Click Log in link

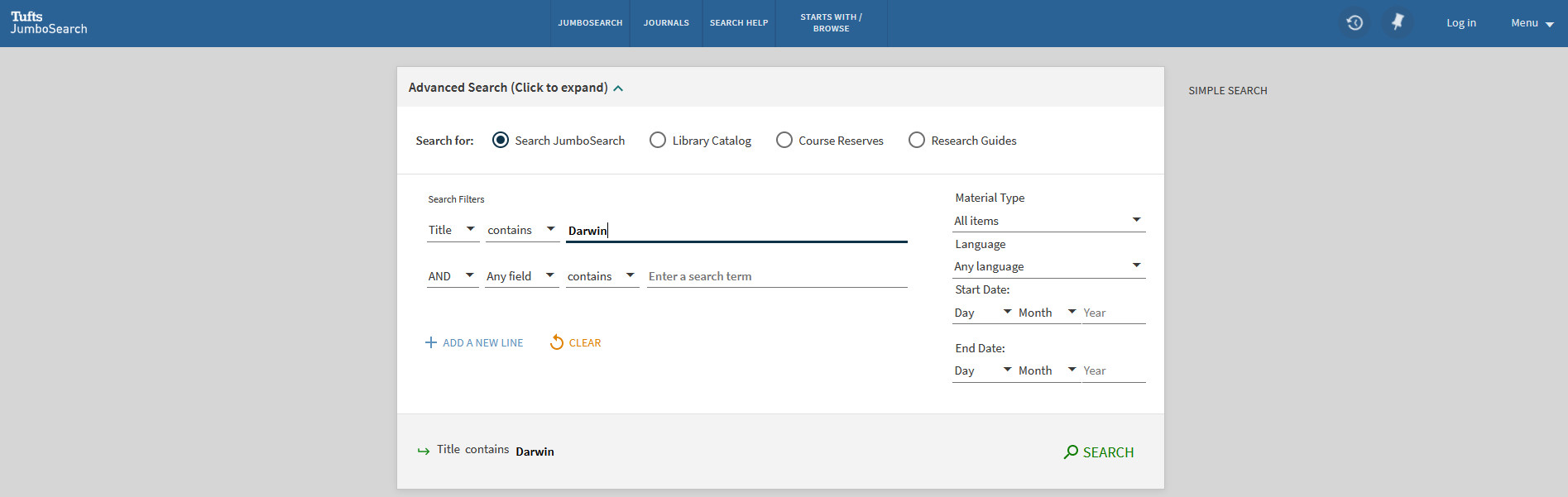click(x=1461, y=23)
